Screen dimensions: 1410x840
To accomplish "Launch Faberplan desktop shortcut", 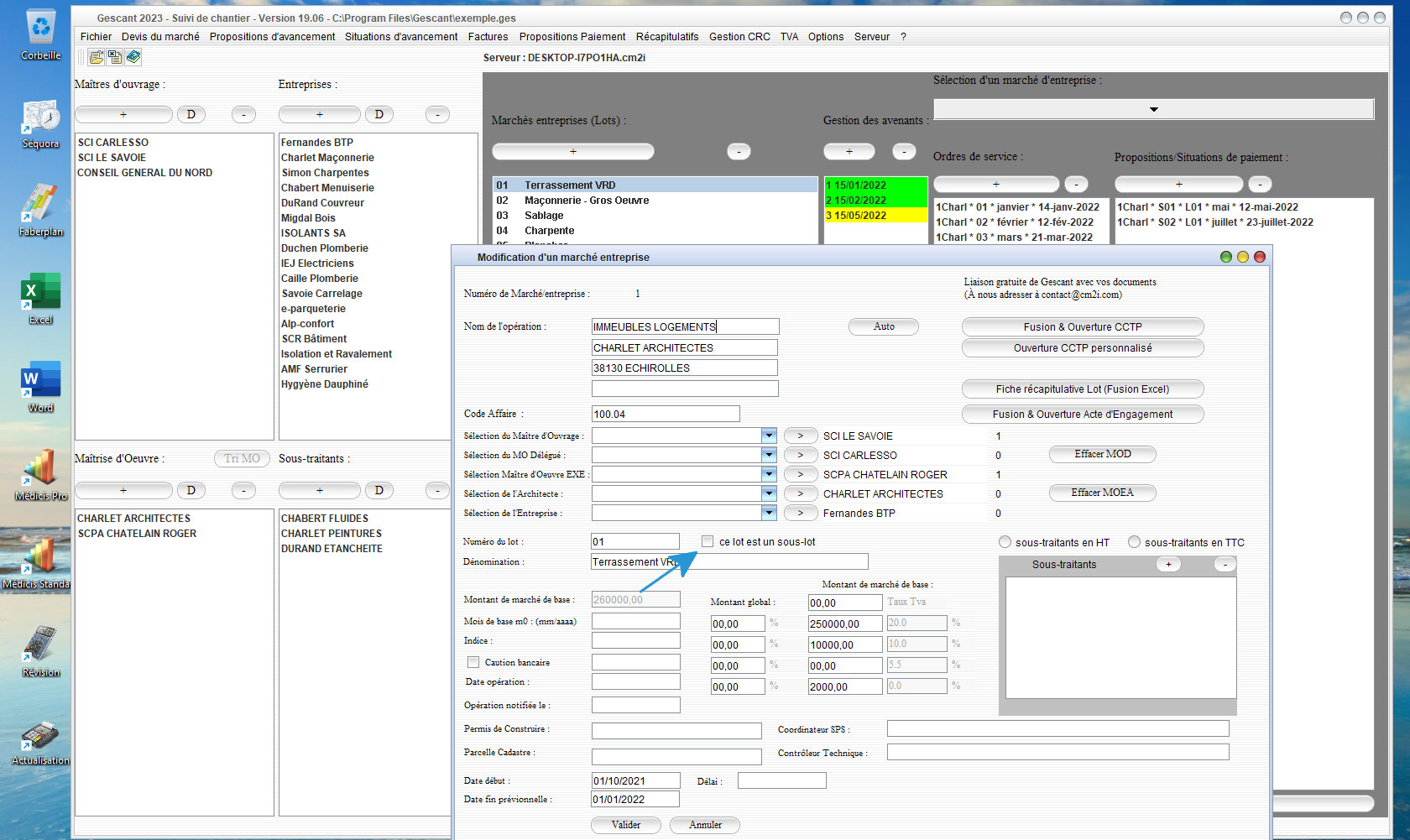I will pos(40,211).
